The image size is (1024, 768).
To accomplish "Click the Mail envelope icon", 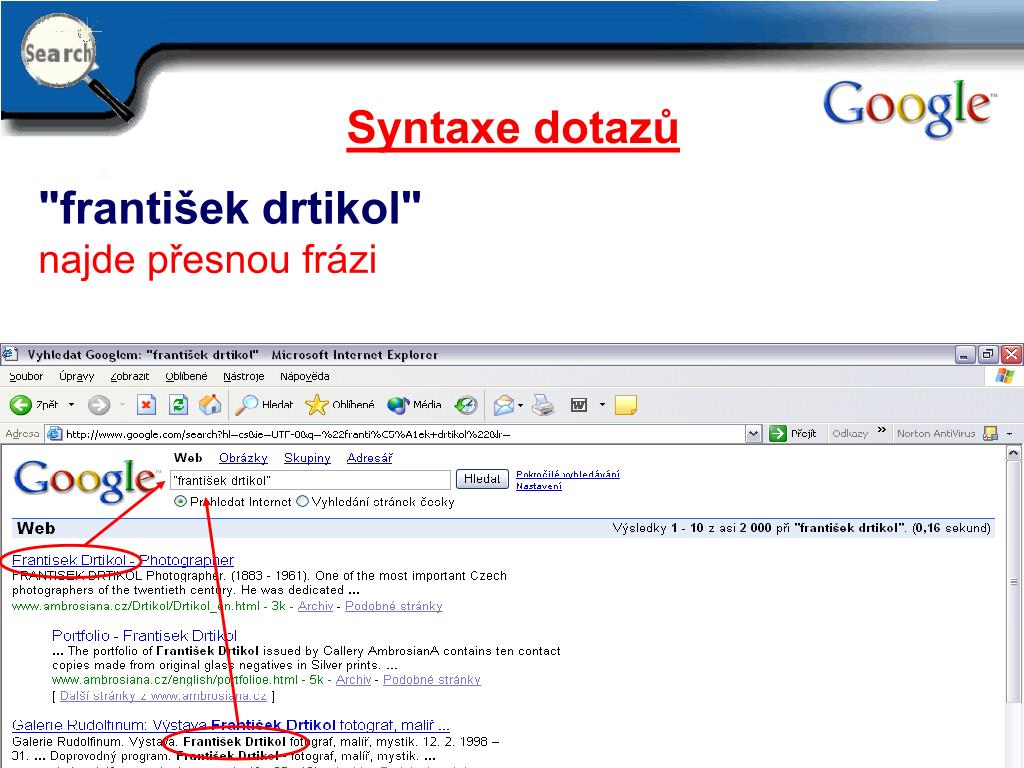I will (x=504, y=405).
